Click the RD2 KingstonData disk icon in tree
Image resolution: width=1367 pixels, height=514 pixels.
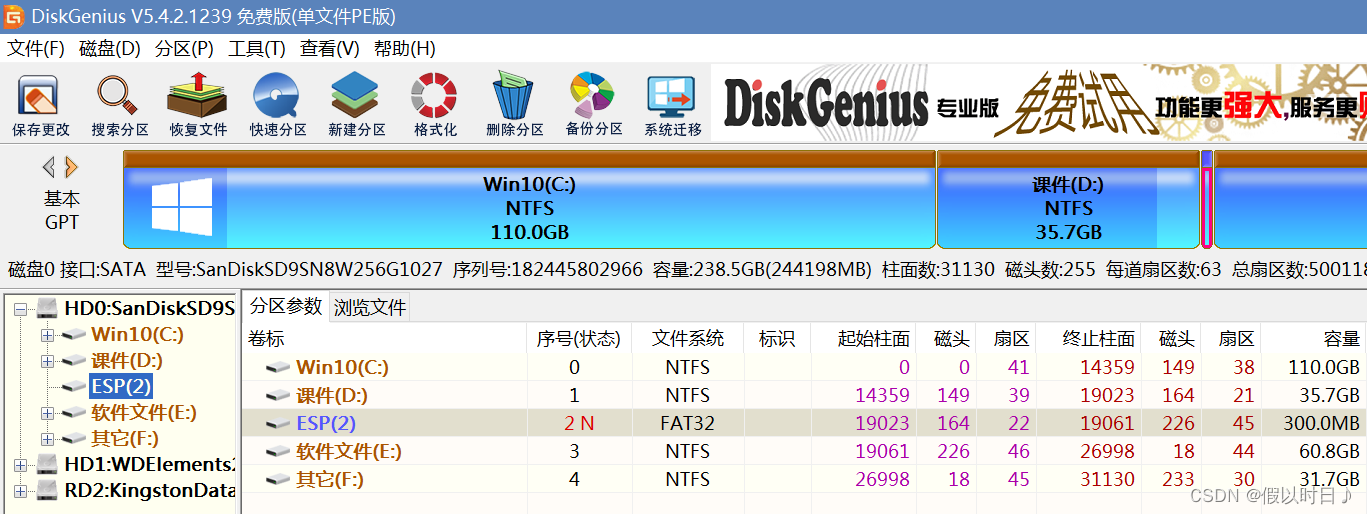click(46, 490)
